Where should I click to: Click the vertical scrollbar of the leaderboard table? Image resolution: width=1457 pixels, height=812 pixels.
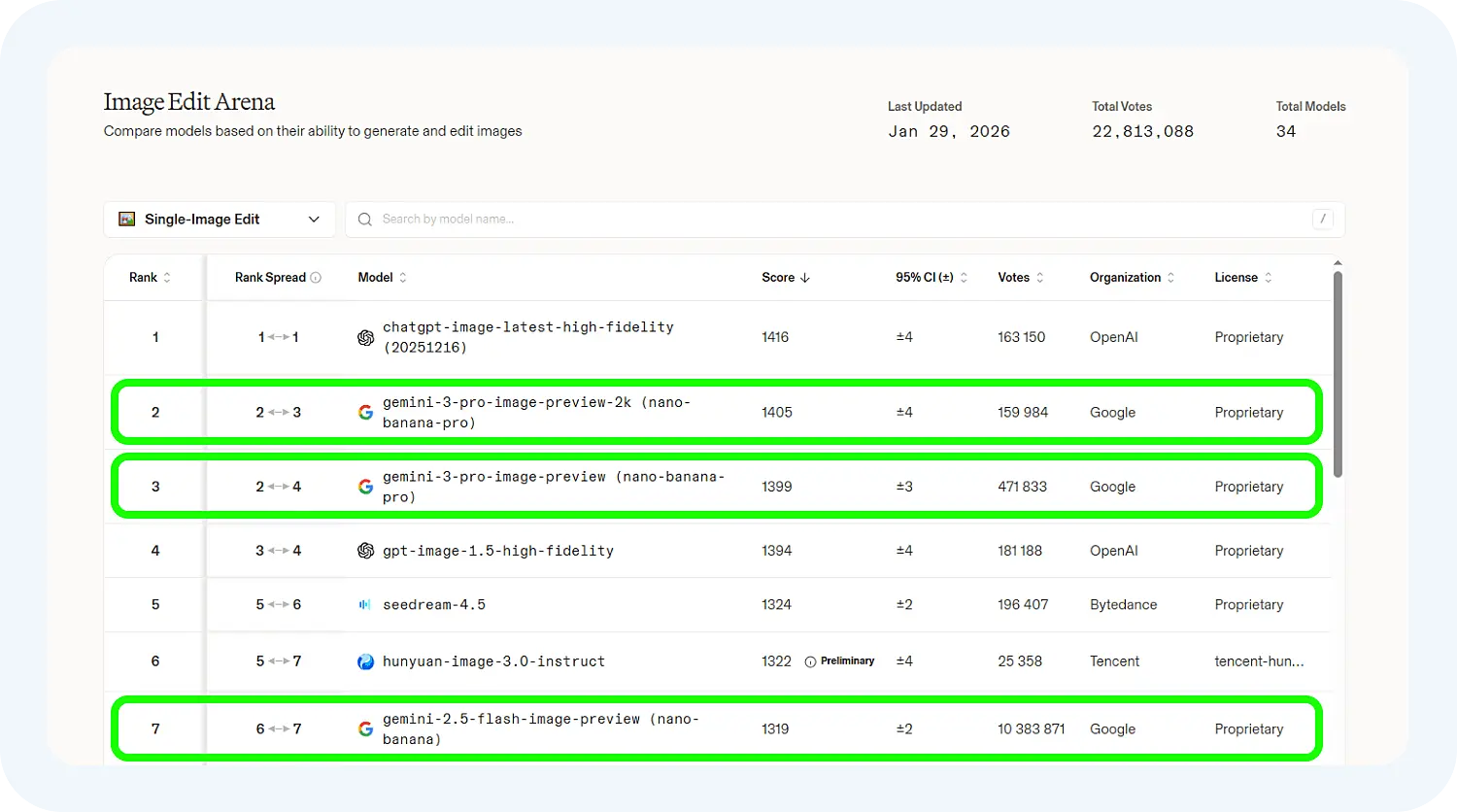click(x=1338, y=374)
